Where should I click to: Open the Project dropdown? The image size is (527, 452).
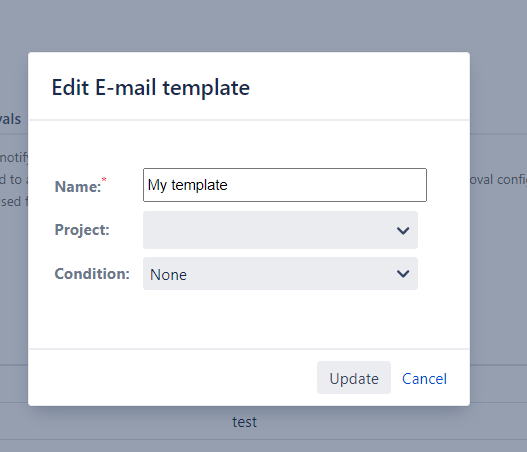coord(280,230)
